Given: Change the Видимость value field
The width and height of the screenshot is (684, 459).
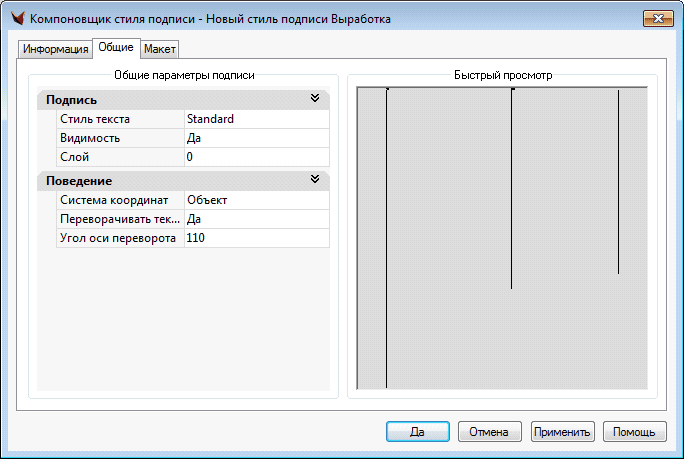Looking at the screenshot, I should click(256, 138).
